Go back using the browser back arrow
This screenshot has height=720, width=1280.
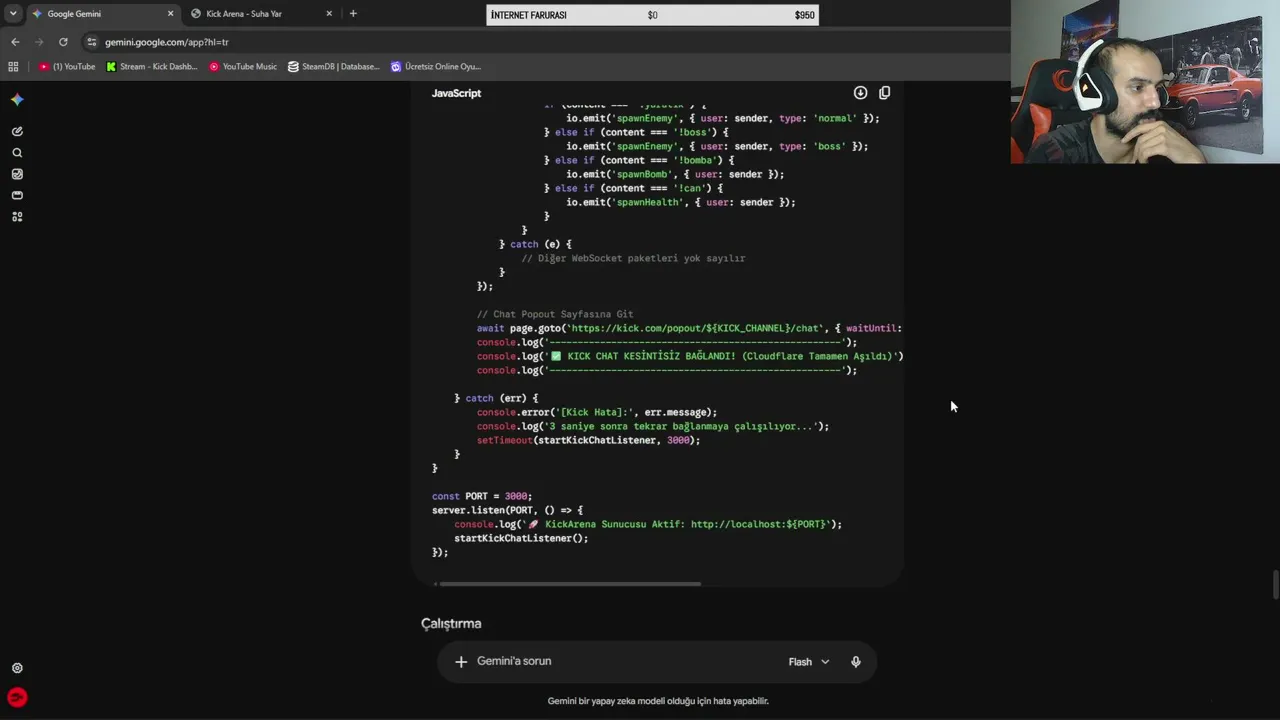coord(15,42)
